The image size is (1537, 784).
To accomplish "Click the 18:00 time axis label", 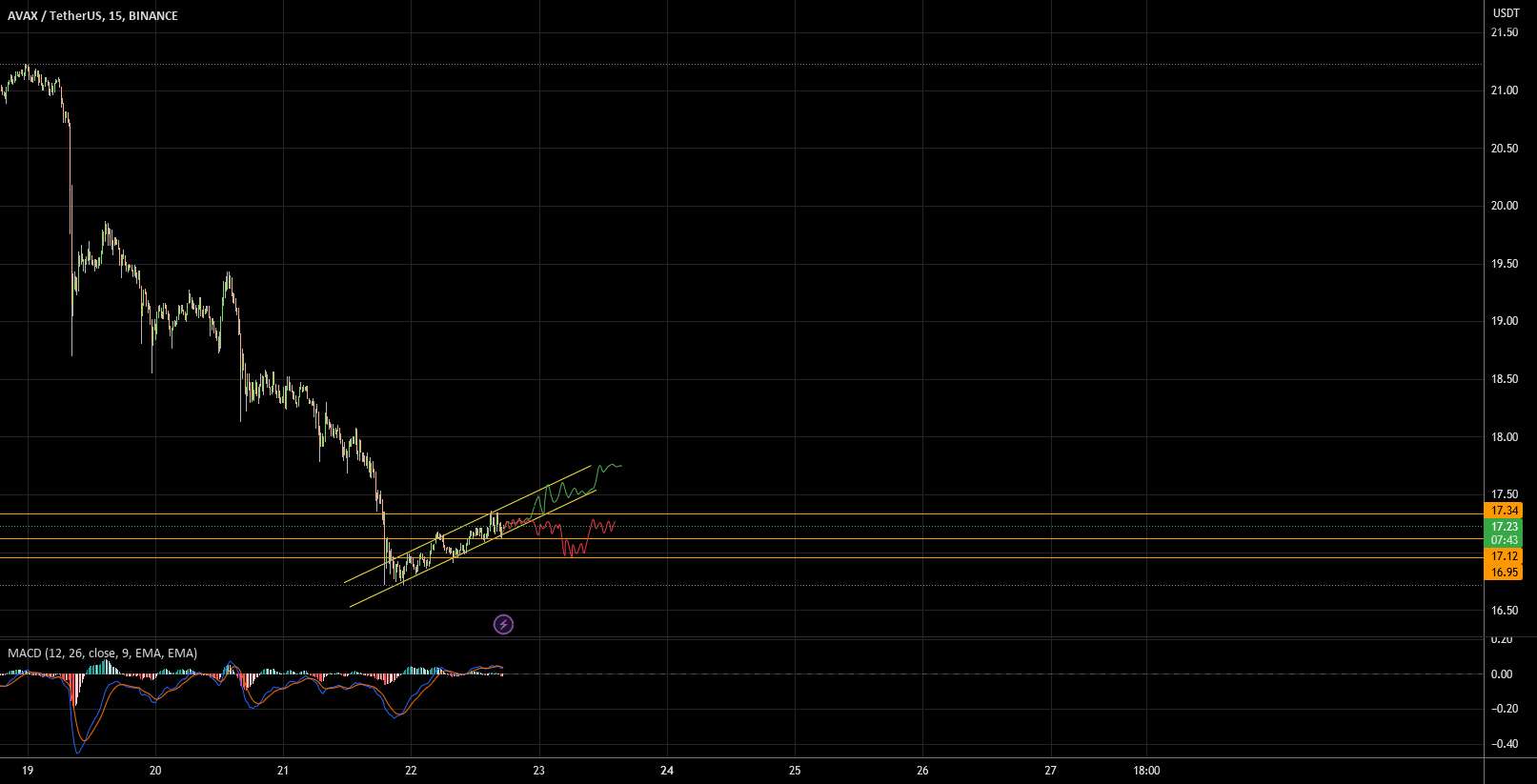I will (x=1146, y=771).
